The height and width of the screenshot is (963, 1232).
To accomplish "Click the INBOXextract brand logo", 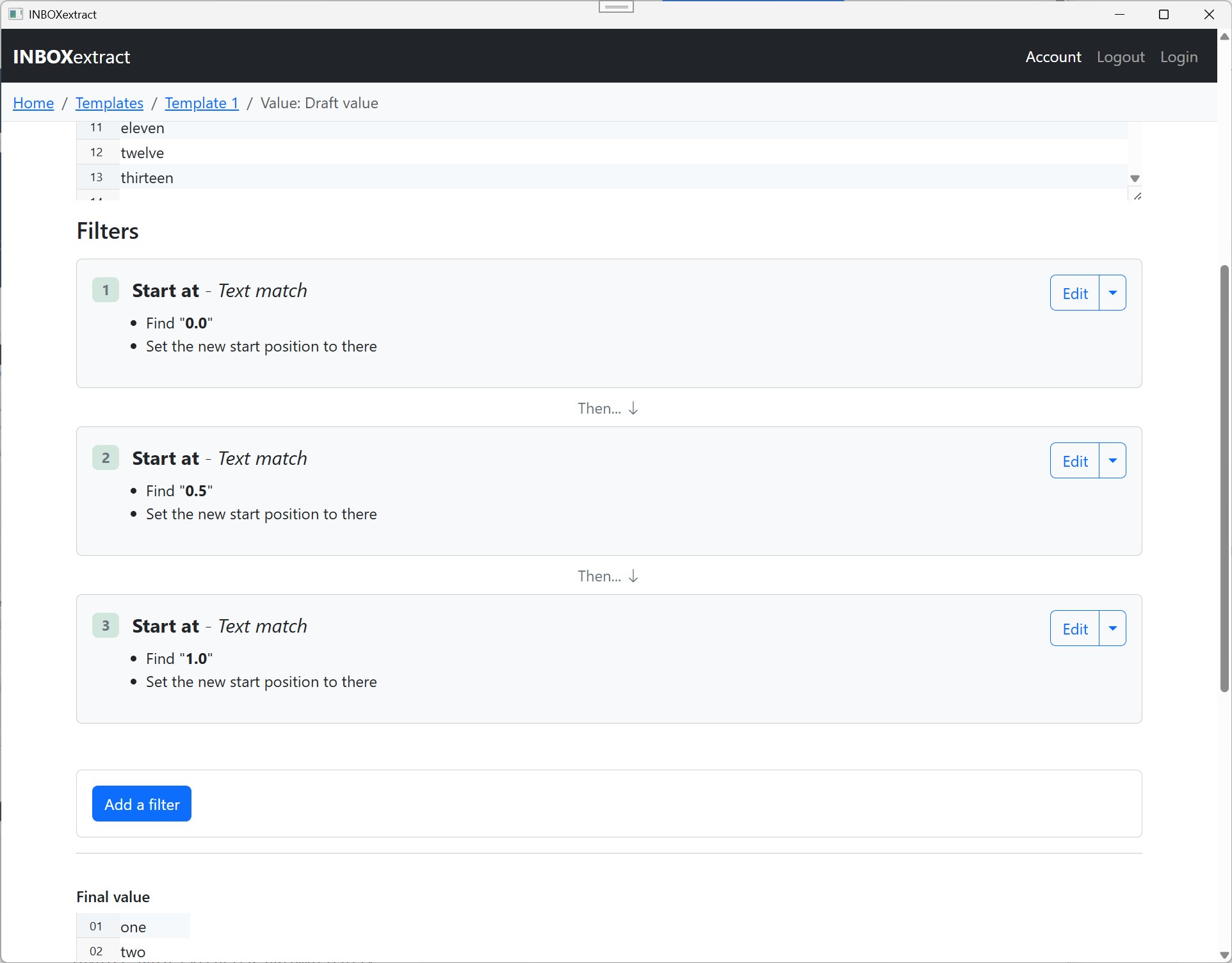I will coord(72,57).
